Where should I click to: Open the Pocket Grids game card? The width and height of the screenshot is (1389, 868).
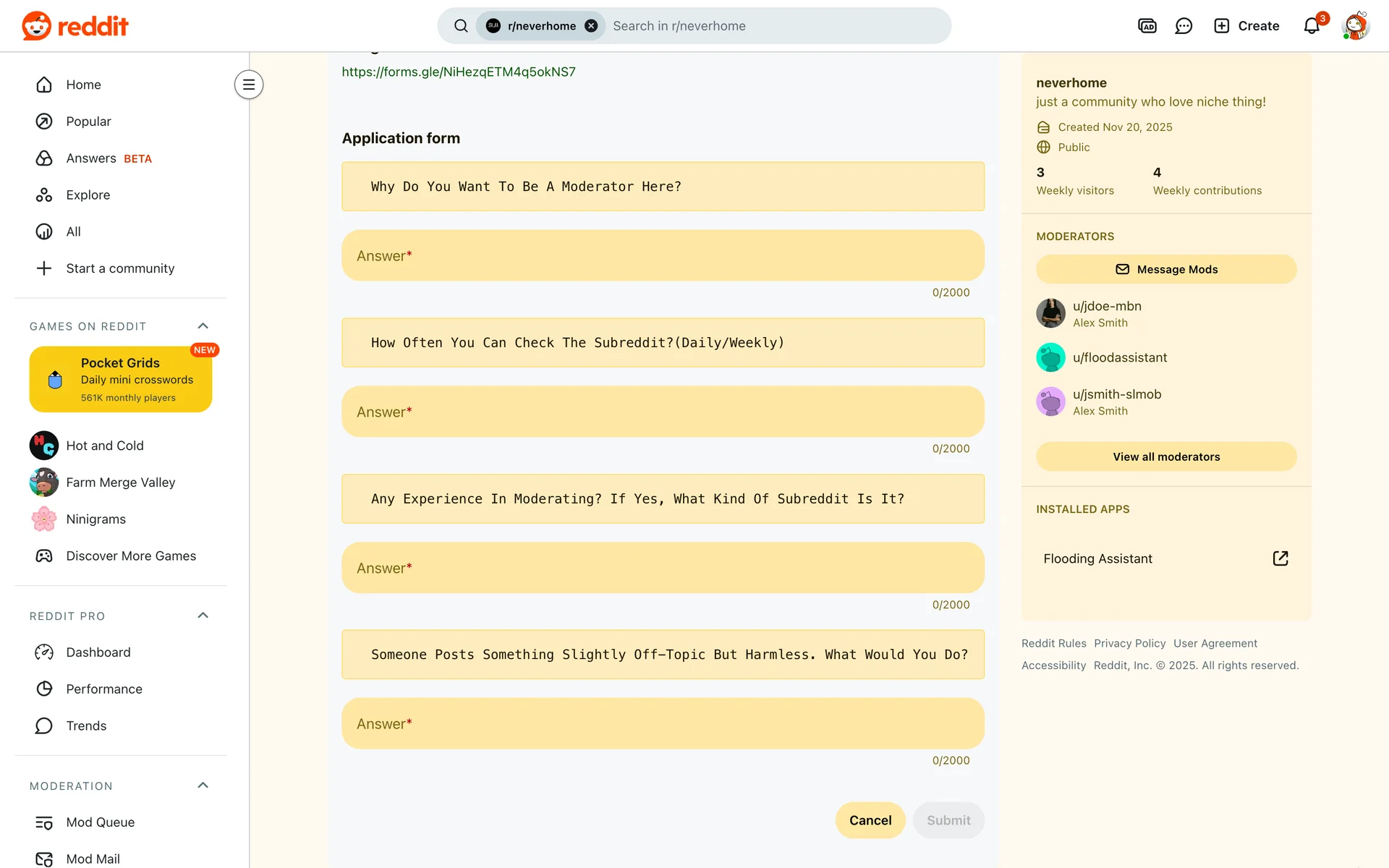[121, 380]
